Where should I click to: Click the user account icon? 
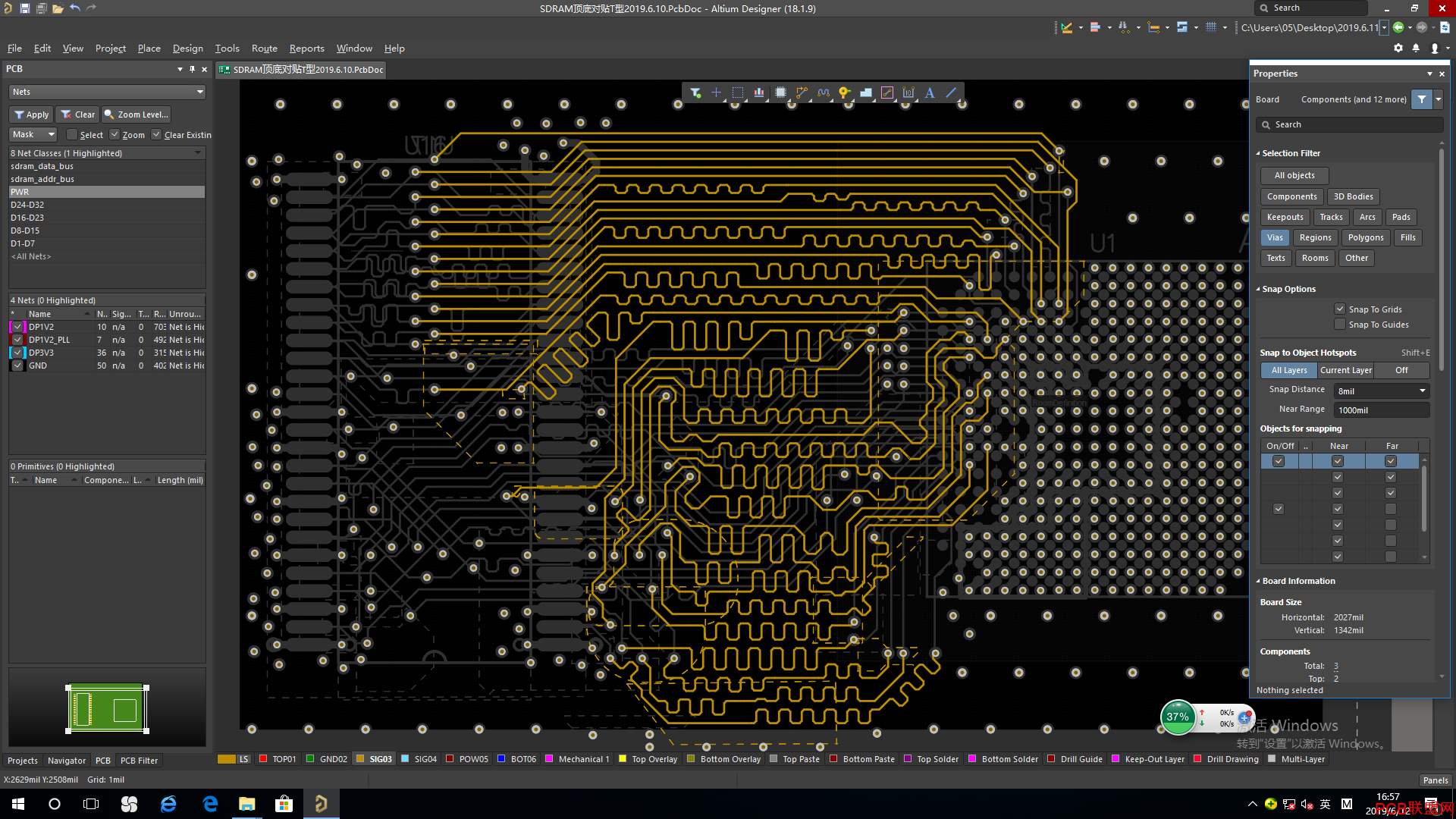[1434, 48]
